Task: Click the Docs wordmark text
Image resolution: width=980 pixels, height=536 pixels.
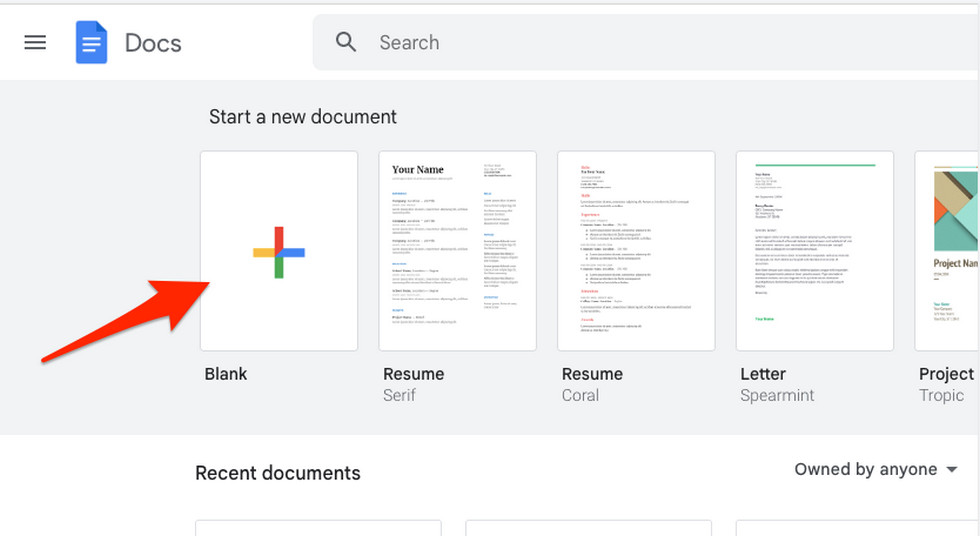Action: point(153,43)
